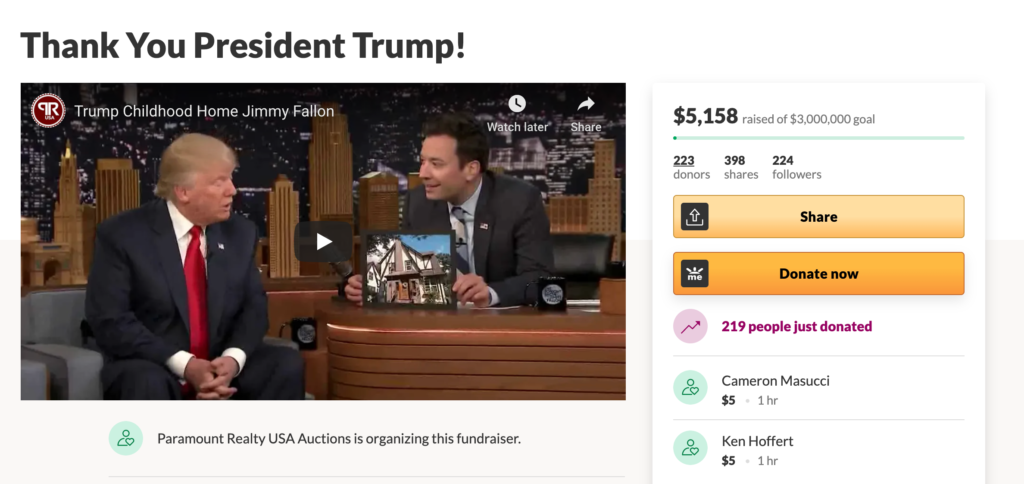The image size is (1024, 484).
Task: Click the 224 followers count
Action: tap(796, 167)
